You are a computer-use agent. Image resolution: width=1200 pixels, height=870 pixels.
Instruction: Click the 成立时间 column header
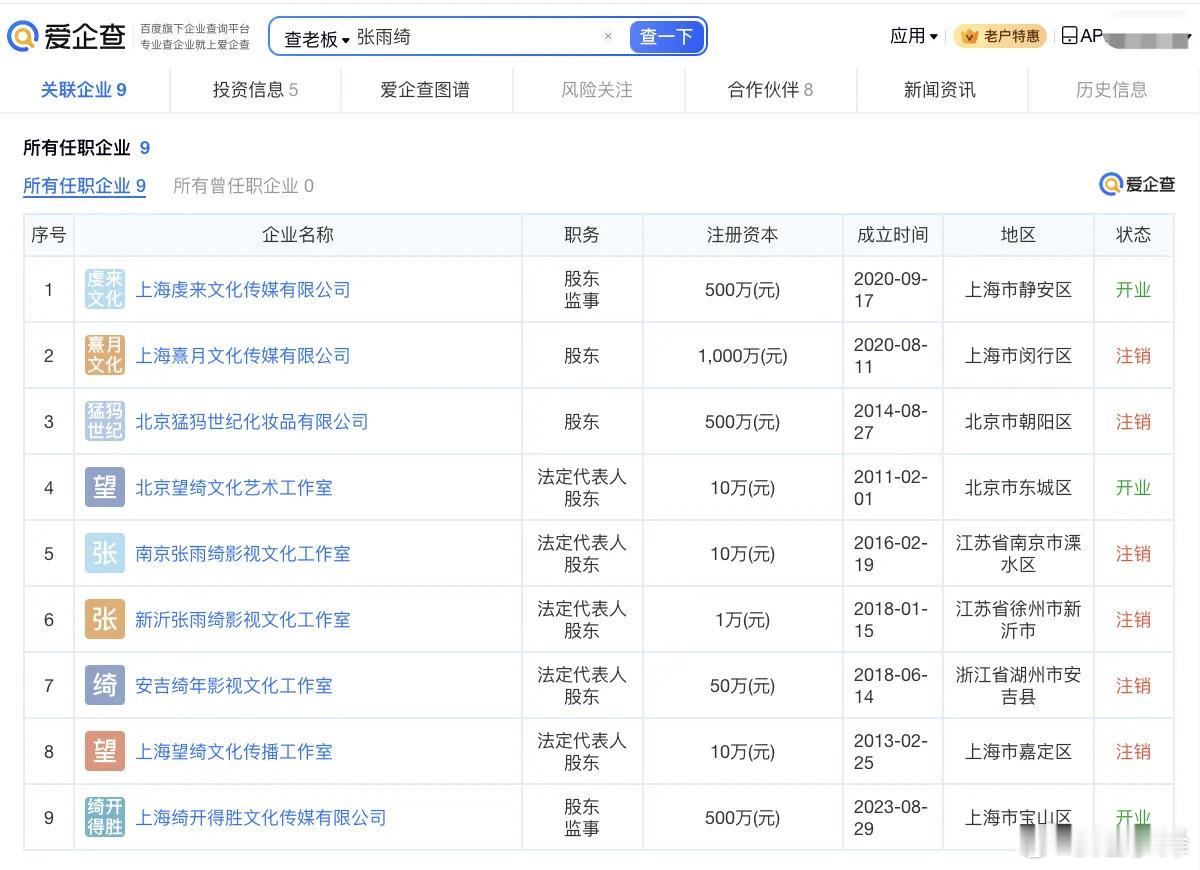coord(892,235)
